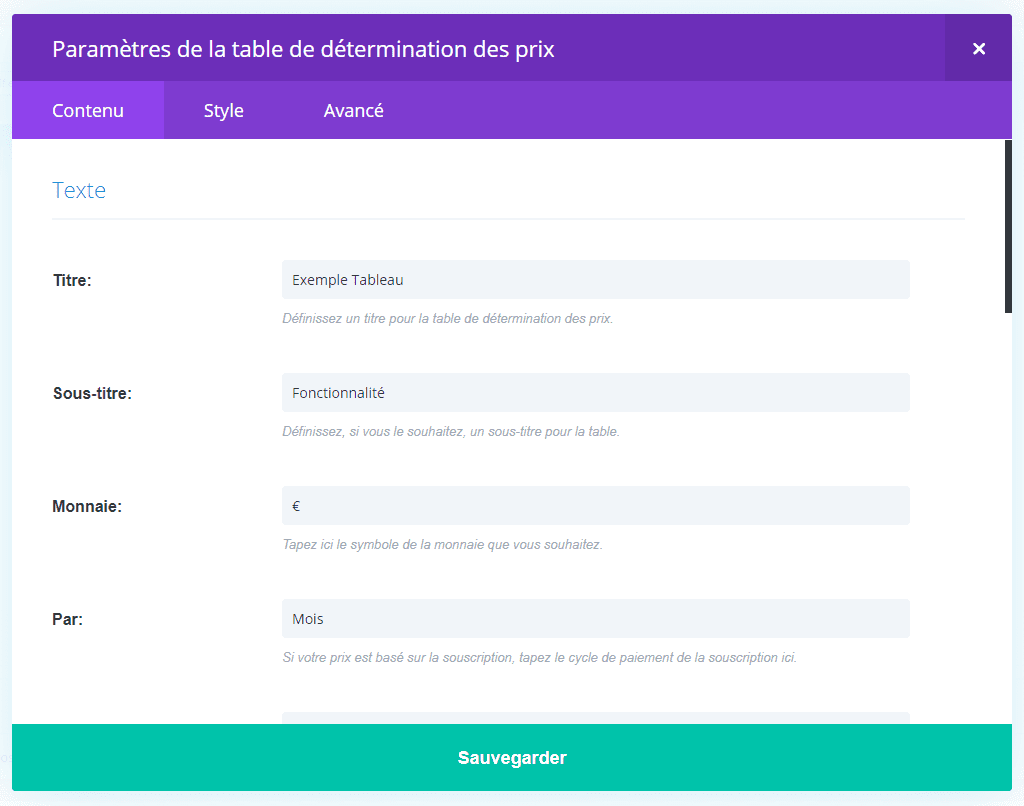Click the Sous-titre field label
1024x806 pixels.
[x=92, y=393]
